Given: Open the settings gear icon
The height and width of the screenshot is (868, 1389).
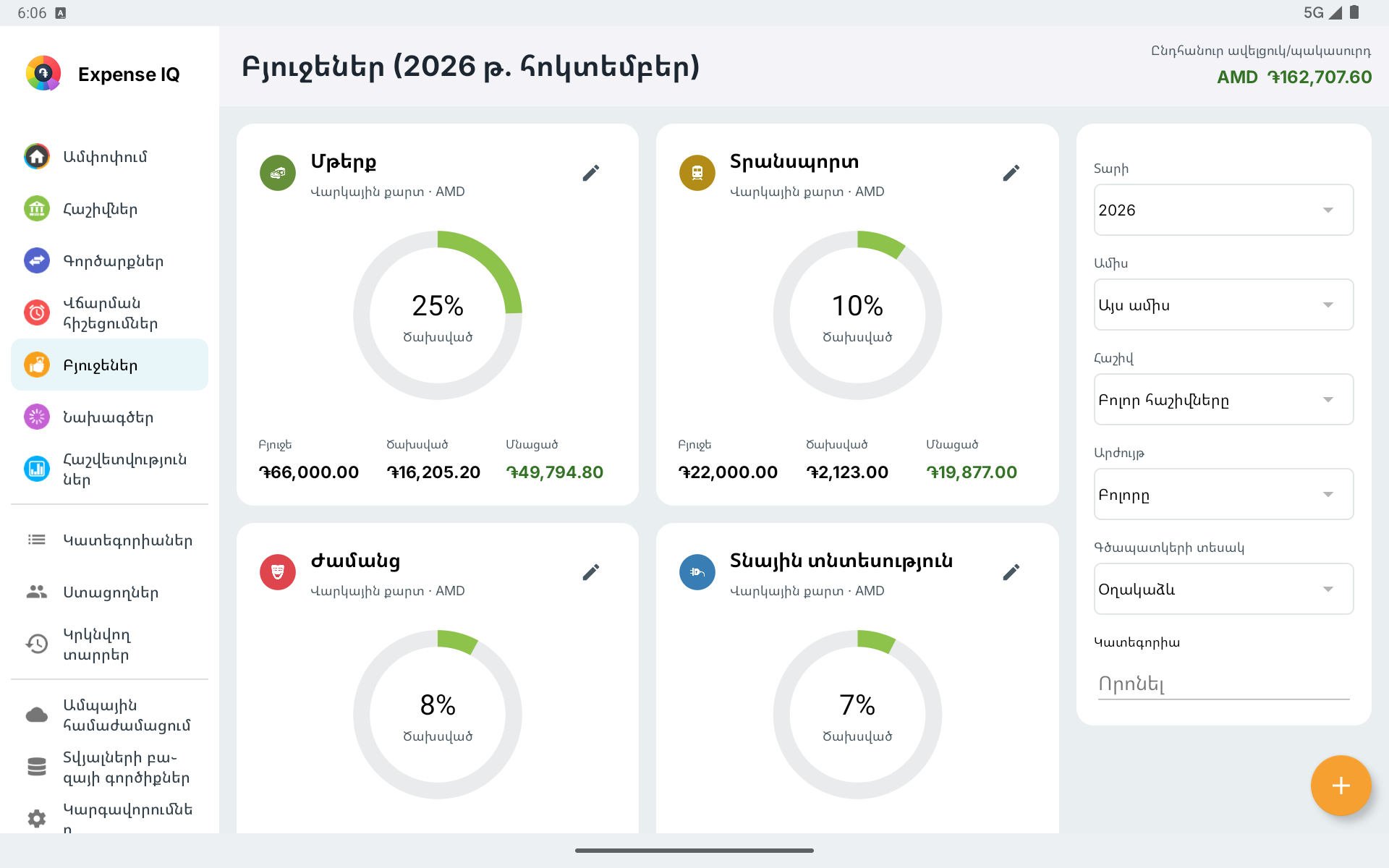Looking at the screenshot, I should point(37,818).
